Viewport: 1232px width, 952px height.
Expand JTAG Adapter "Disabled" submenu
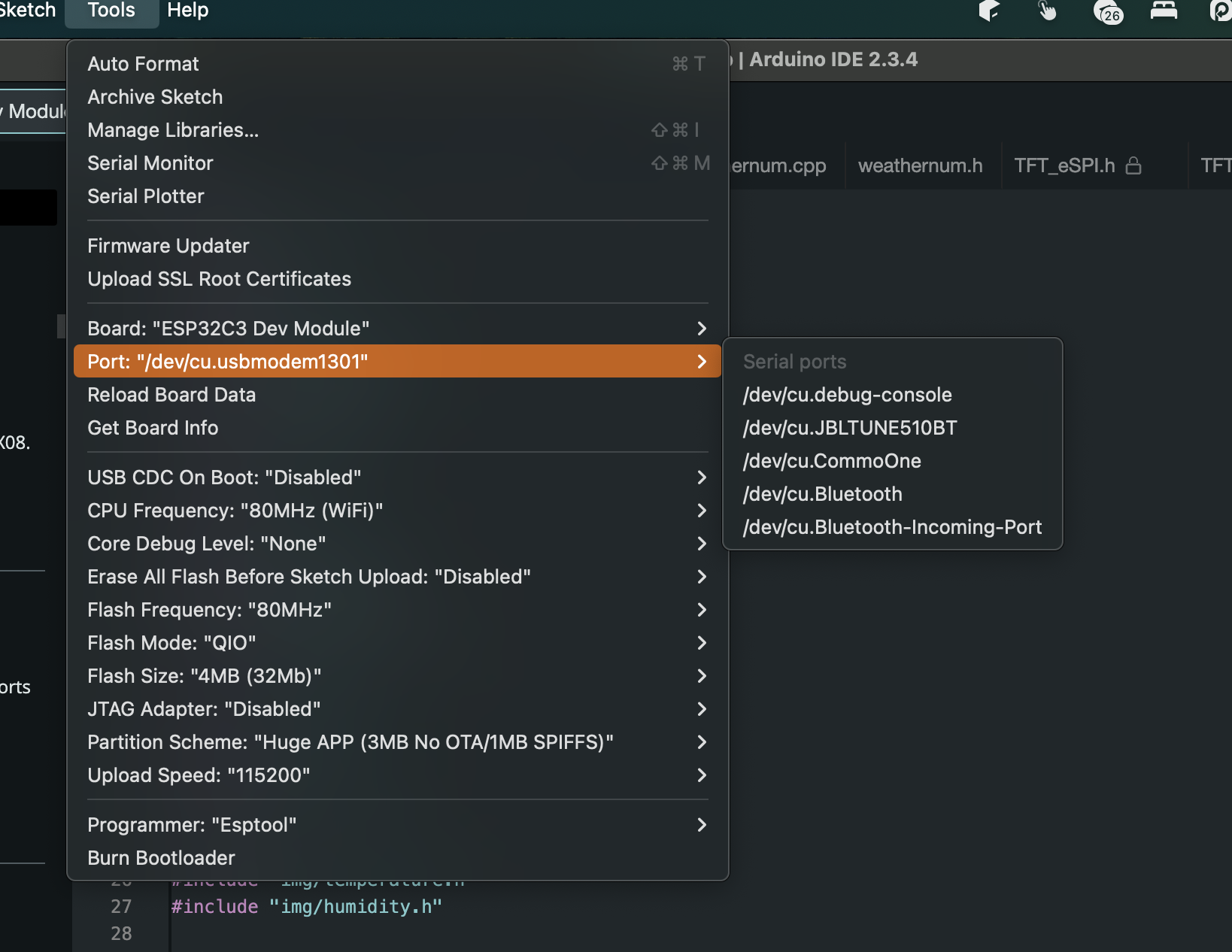point(398,709)
